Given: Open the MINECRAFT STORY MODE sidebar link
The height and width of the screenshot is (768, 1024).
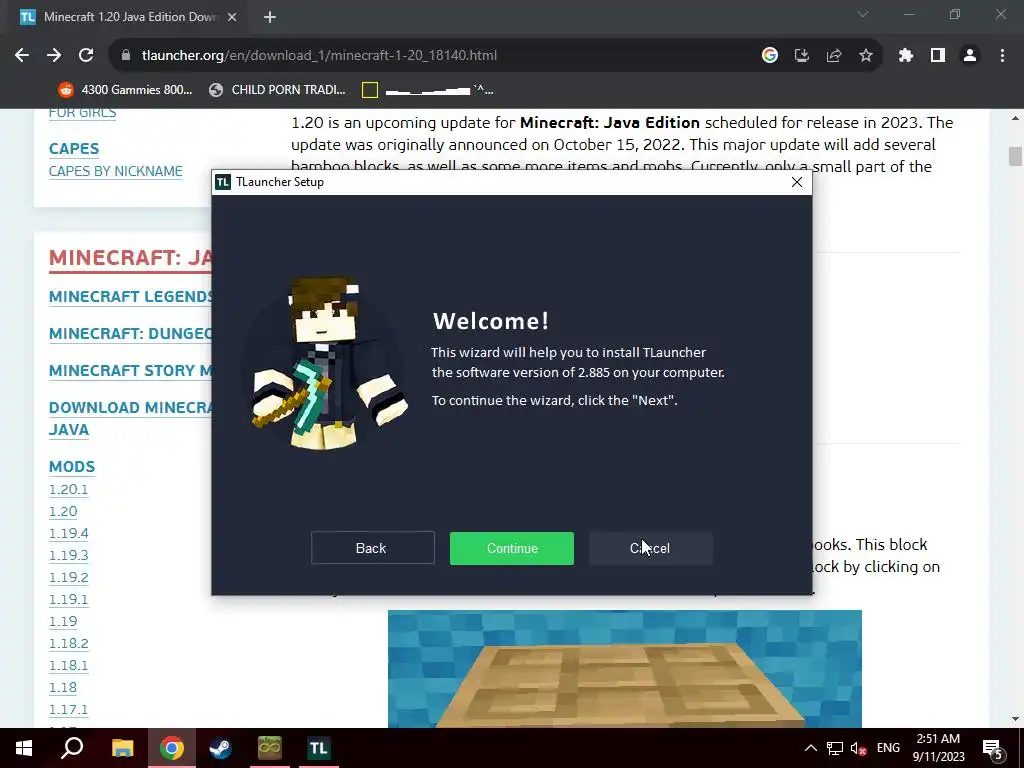Looking at the screenshot, I should pos(131,371).
